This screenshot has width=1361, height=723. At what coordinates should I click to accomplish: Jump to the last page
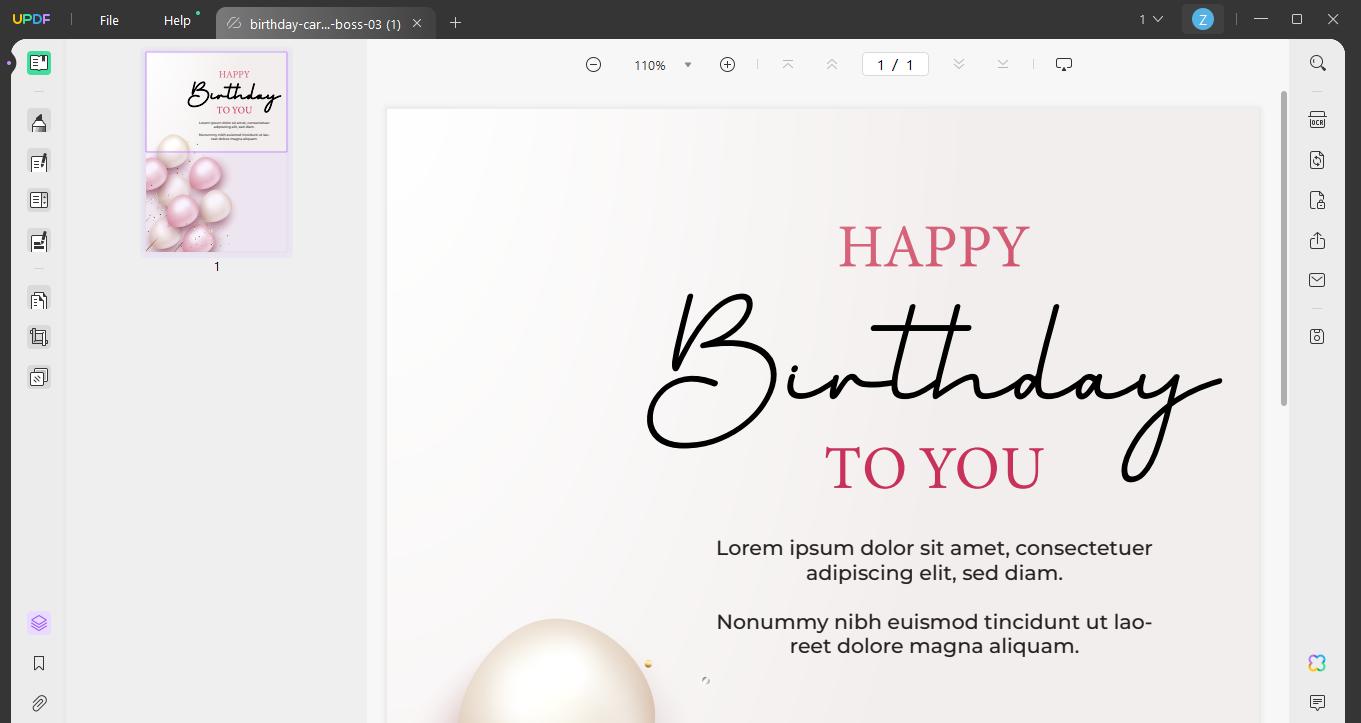pyautogui.click(x=1002, y=64)
